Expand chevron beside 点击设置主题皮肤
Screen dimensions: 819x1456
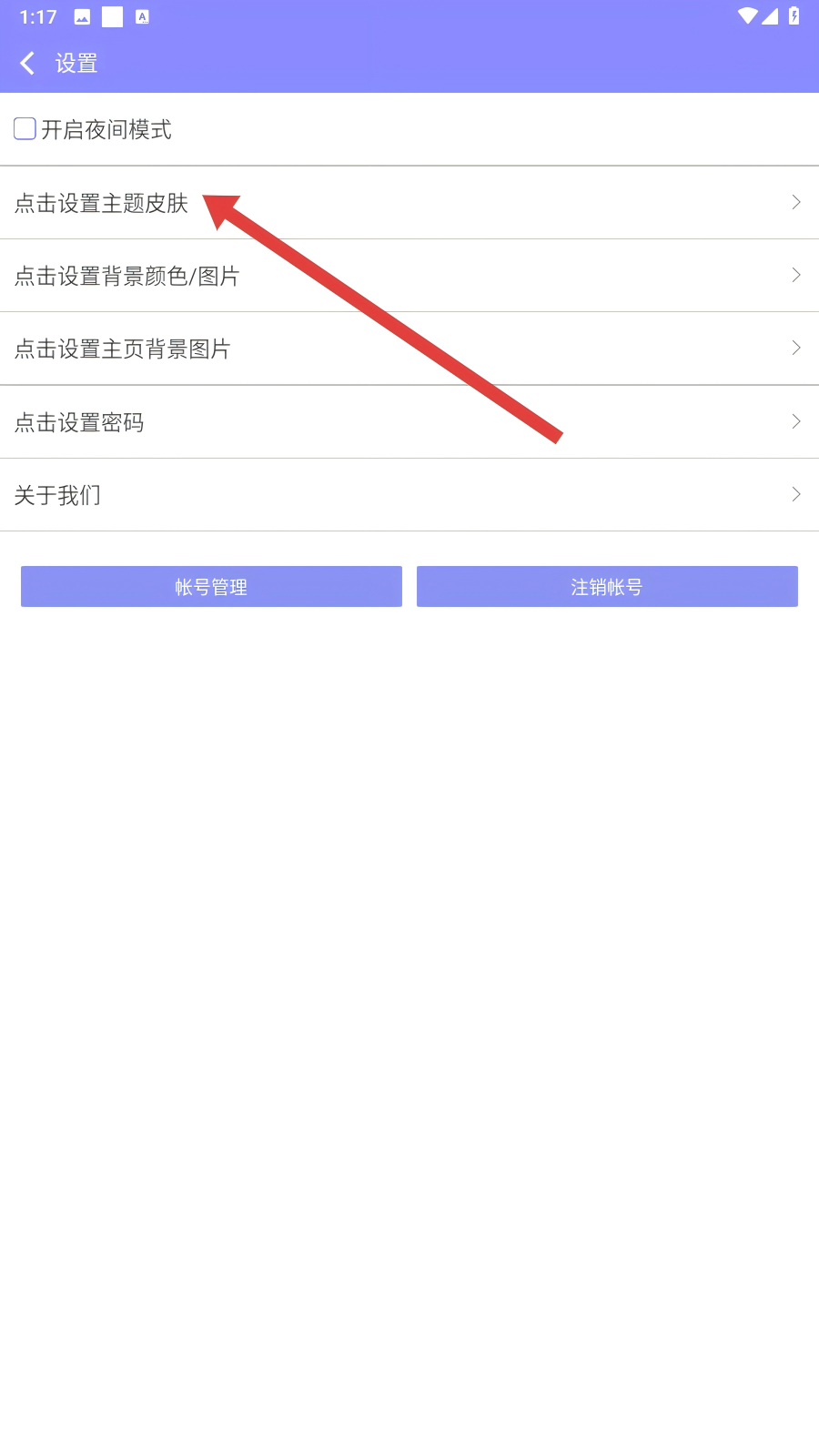pos(796,202)
